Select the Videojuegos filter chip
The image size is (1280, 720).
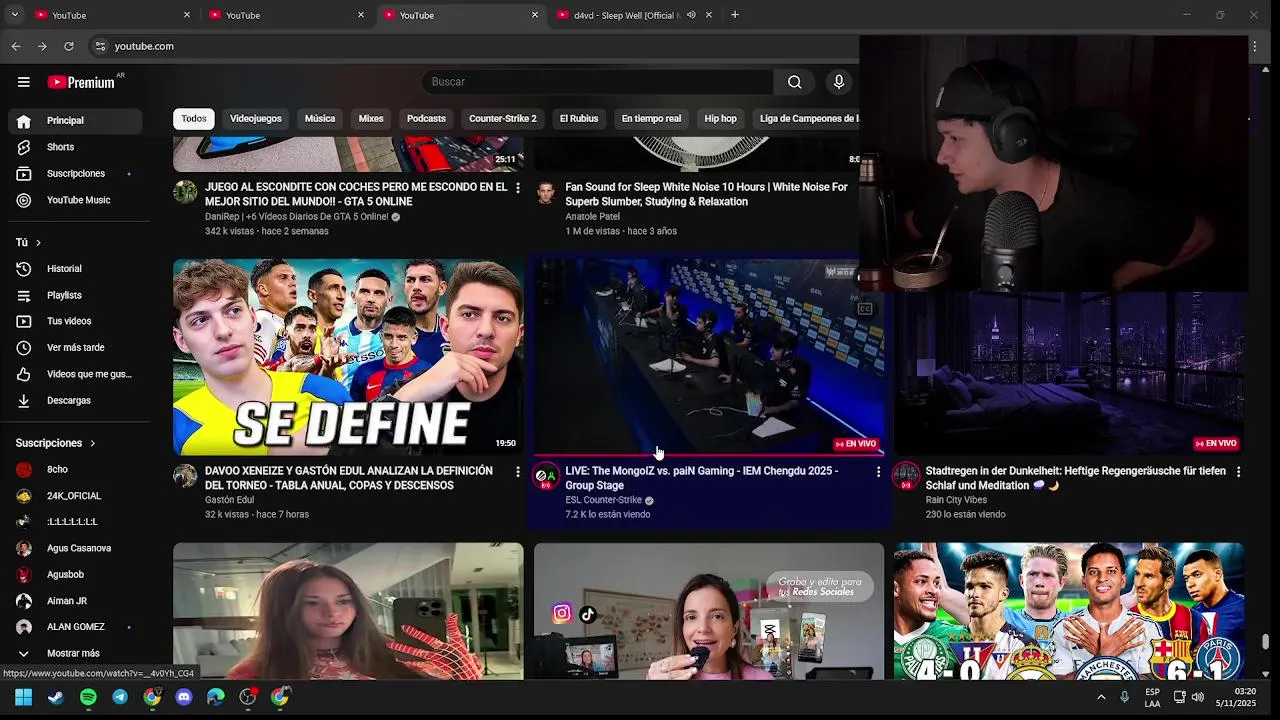click(x=256, y=119)
